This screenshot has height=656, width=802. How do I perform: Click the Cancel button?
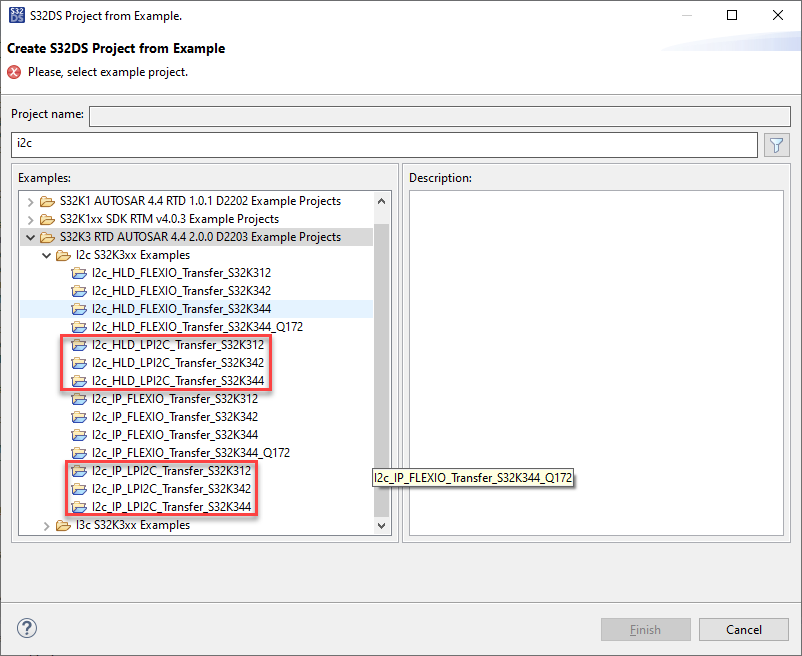(743, 629)
